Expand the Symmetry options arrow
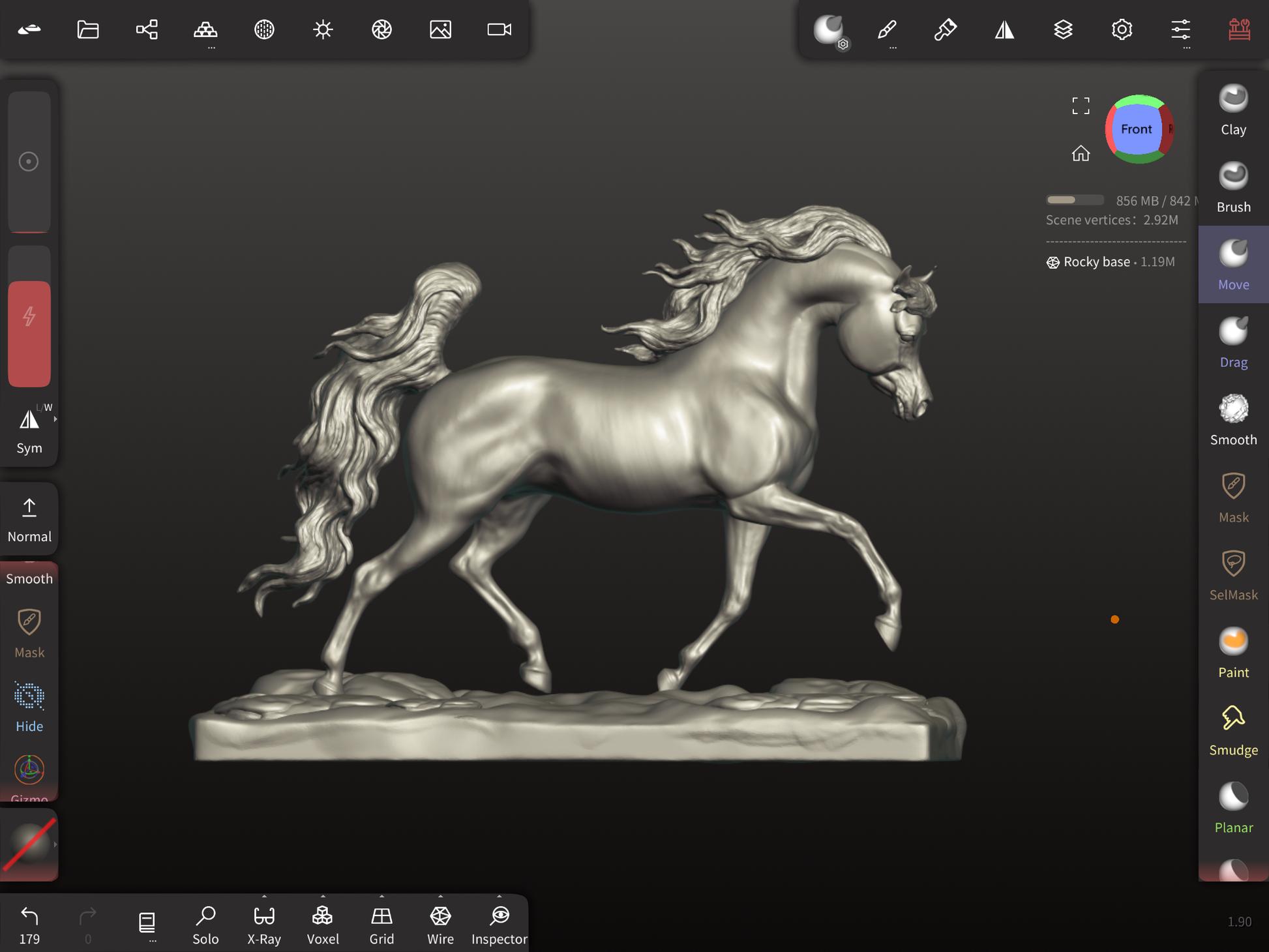Viewport: 1269px width, 952px height. (x=55, y=419)
